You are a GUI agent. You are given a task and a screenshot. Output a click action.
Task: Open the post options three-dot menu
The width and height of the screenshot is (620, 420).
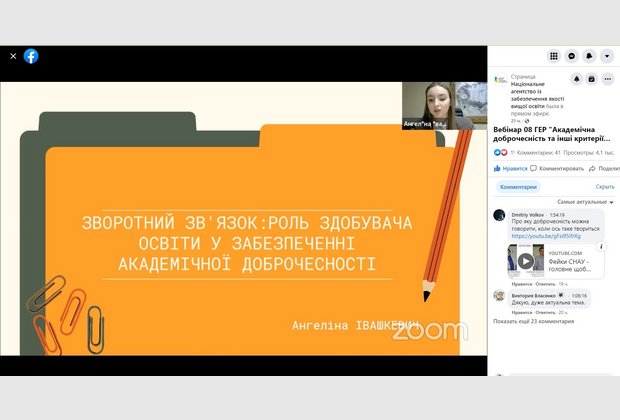tap(609, 79)
